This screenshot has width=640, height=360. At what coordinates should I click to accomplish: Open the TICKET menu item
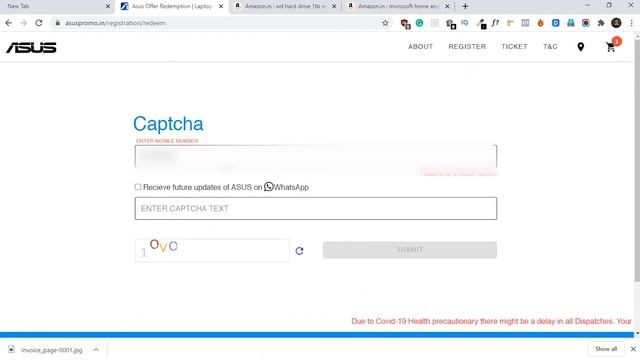click(514, 47)
